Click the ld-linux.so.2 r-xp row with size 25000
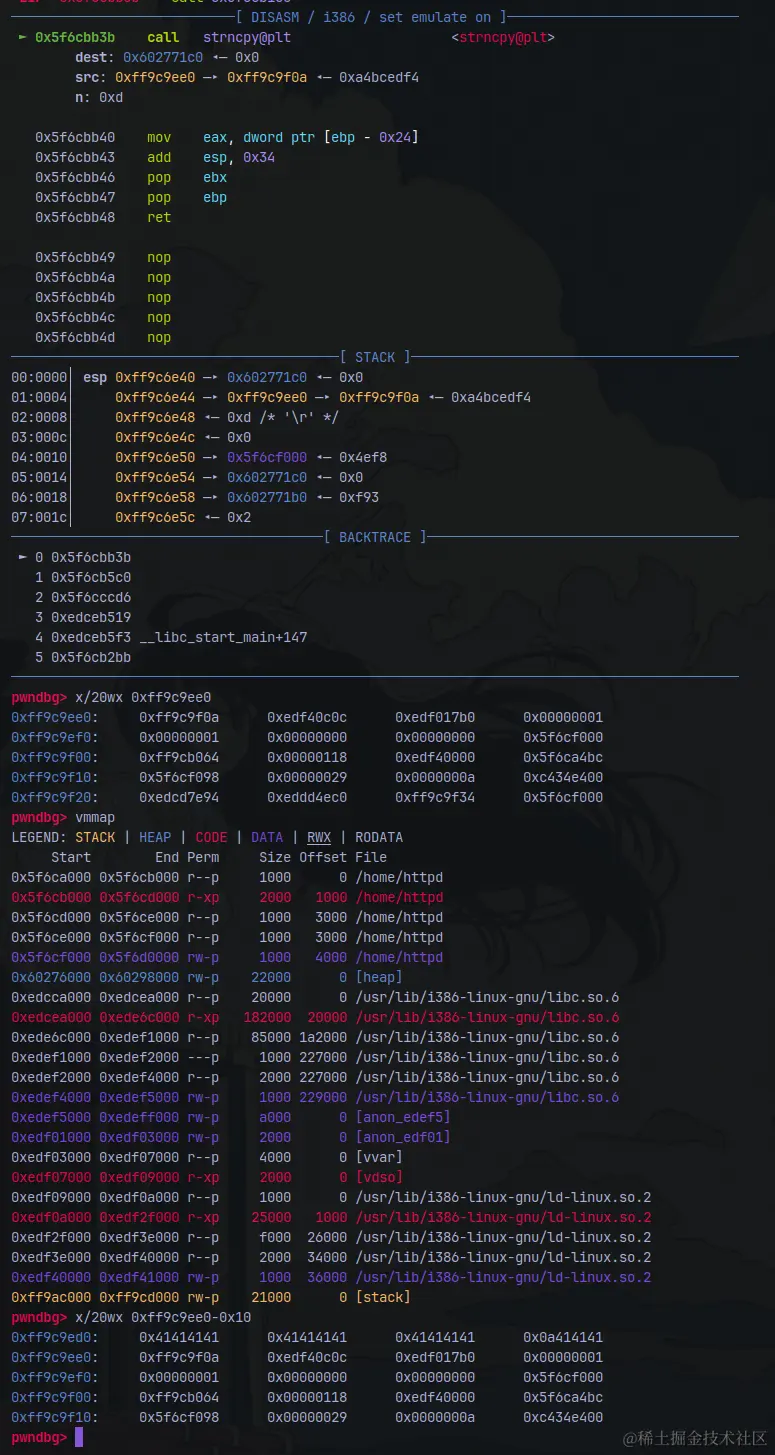 pyautogui.click(x=331, y=1217)
